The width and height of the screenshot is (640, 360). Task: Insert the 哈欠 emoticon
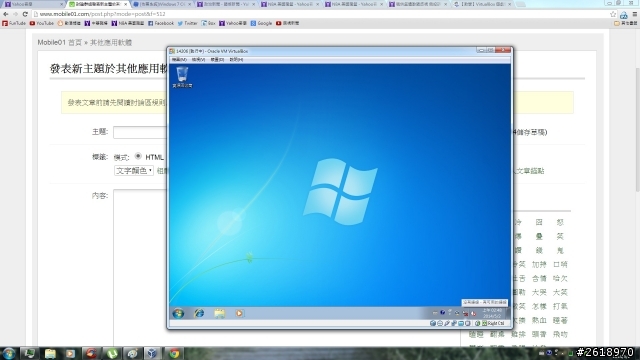coord(560,278)
